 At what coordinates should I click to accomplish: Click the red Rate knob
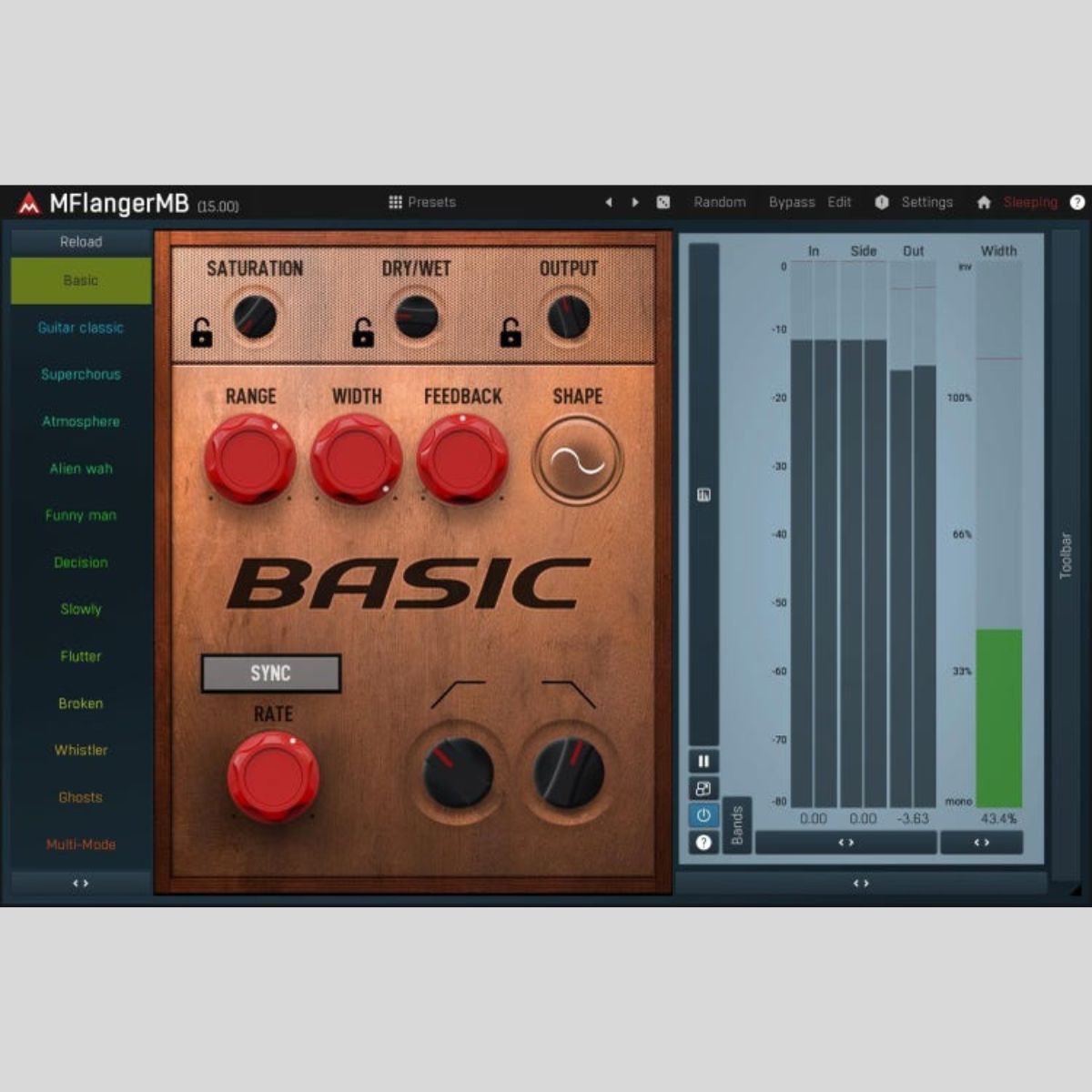tap(273, 777)
